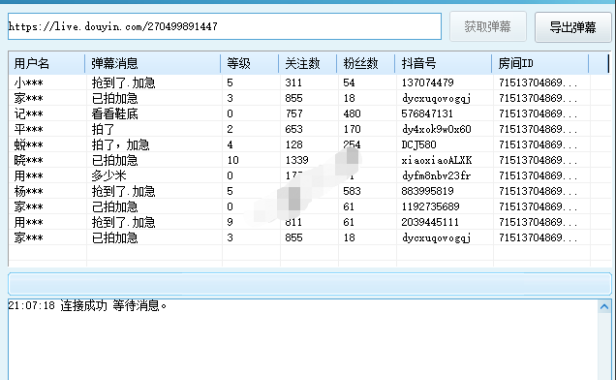
Task: Click the 抖音号 value dyfm8nbv23fr
Action: [436, 176]
